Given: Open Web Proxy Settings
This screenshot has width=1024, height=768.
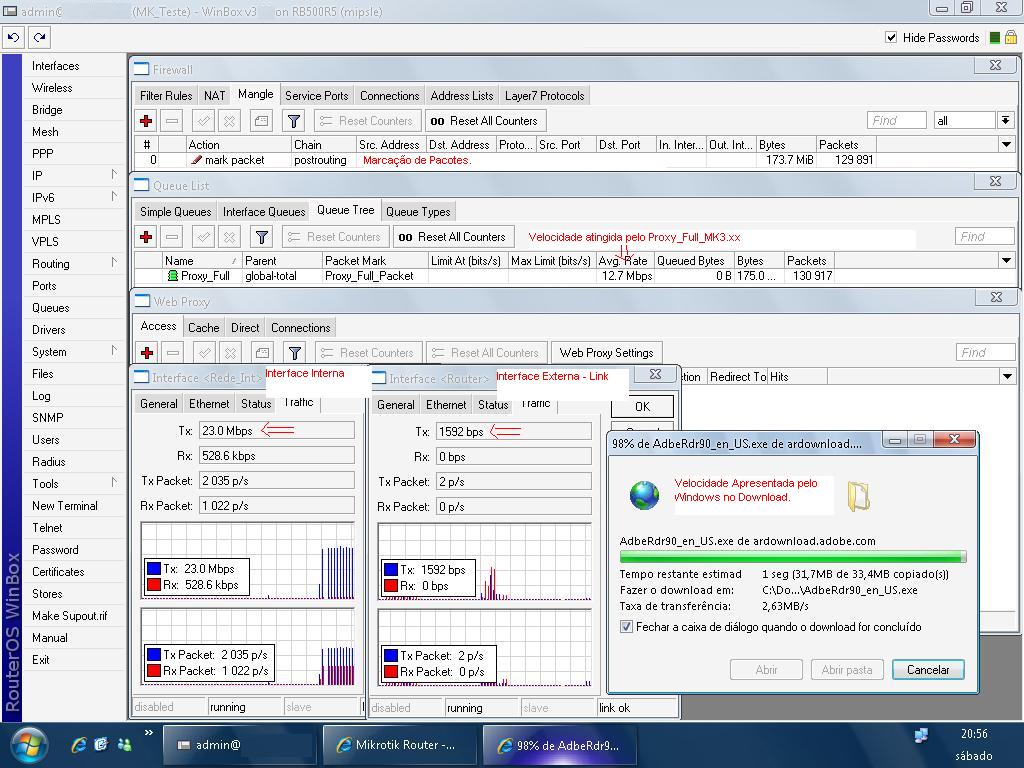Looking at the screenshot, I should click(x=606, y=353).
